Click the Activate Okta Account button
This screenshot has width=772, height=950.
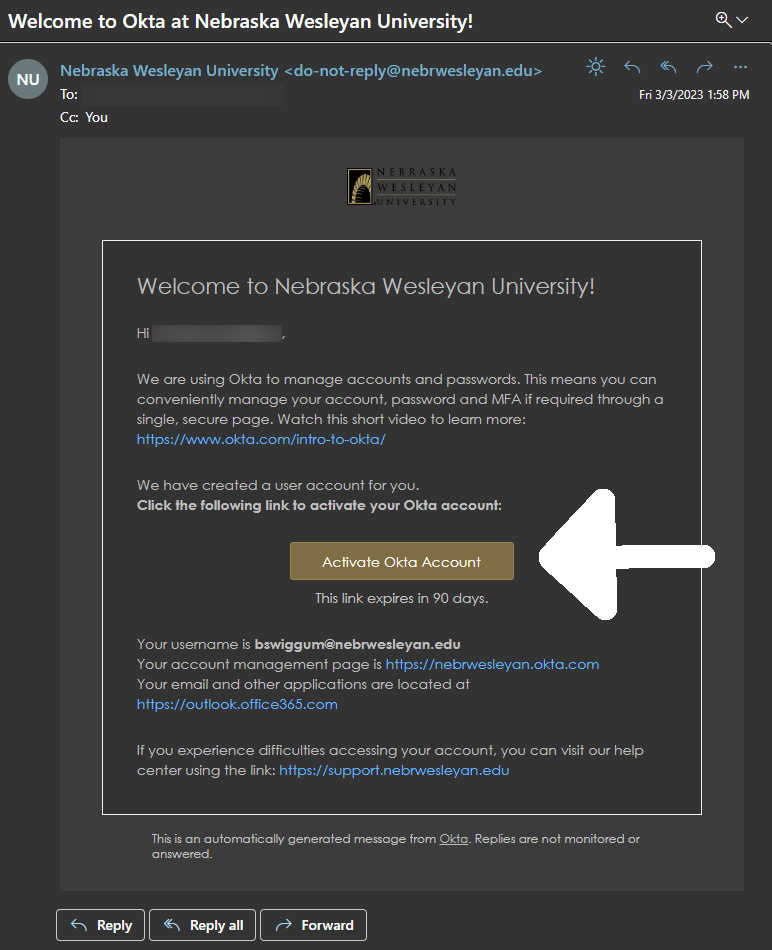(x=402, y=561)
